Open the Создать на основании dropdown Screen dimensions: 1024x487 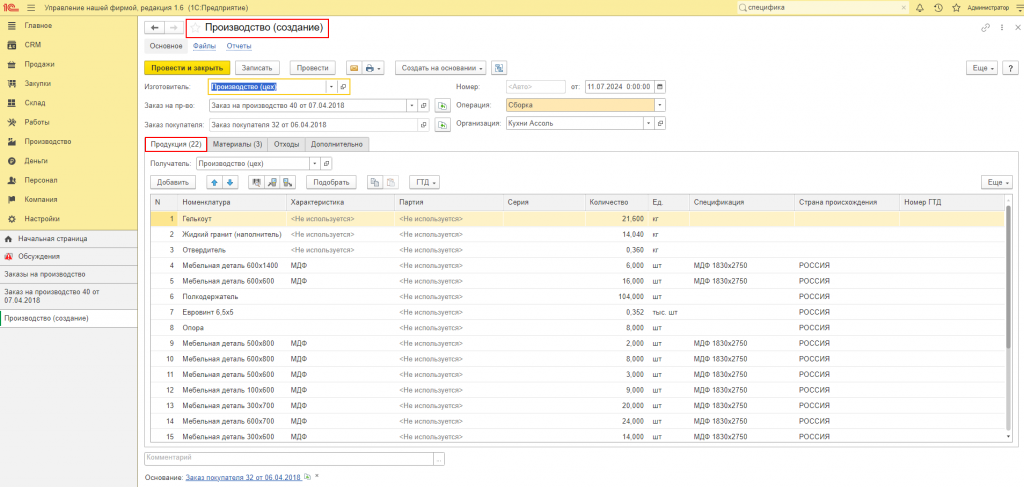441,68
